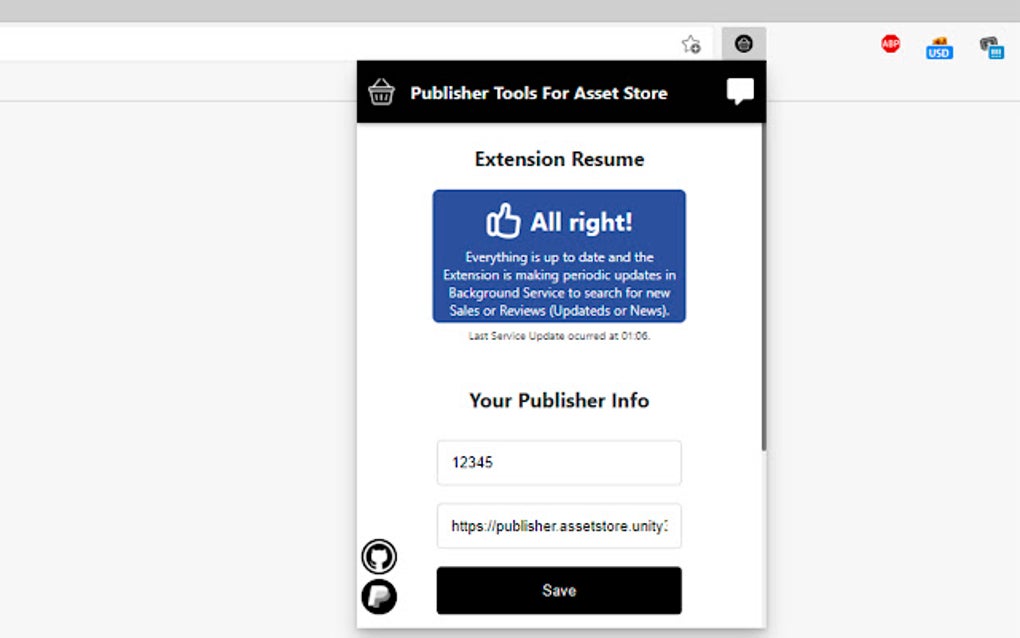Click the screenshot capture extension icon

point(990,46)
